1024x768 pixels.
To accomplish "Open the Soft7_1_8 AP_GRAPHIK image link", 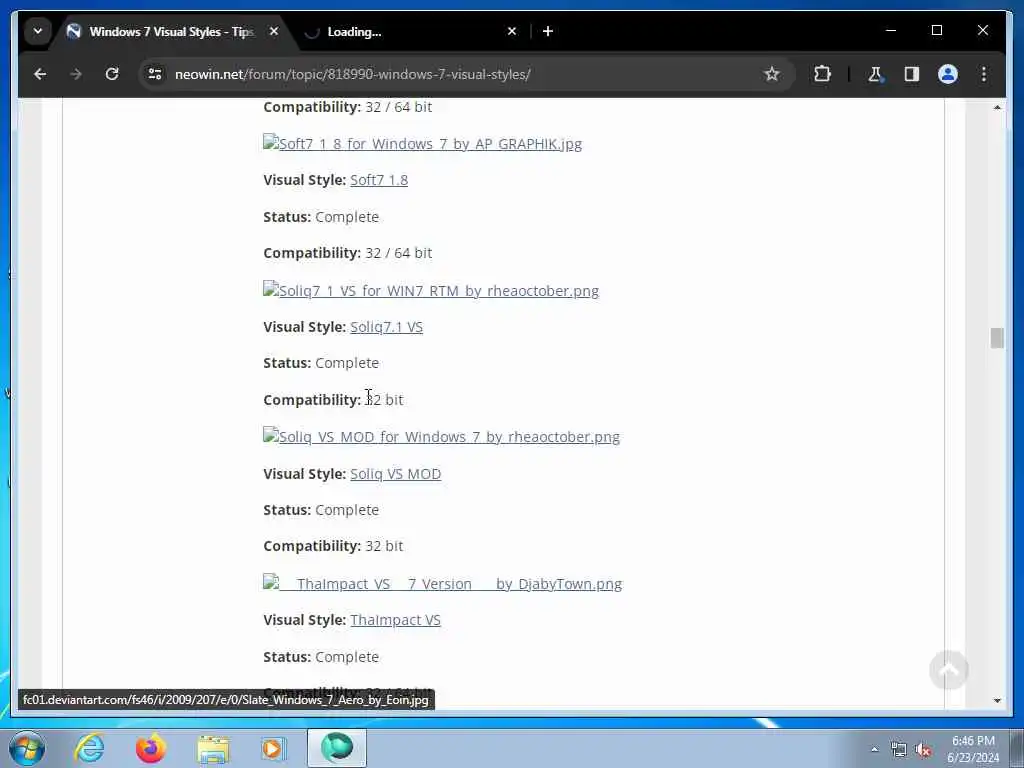I will click(x=423, y=143).
